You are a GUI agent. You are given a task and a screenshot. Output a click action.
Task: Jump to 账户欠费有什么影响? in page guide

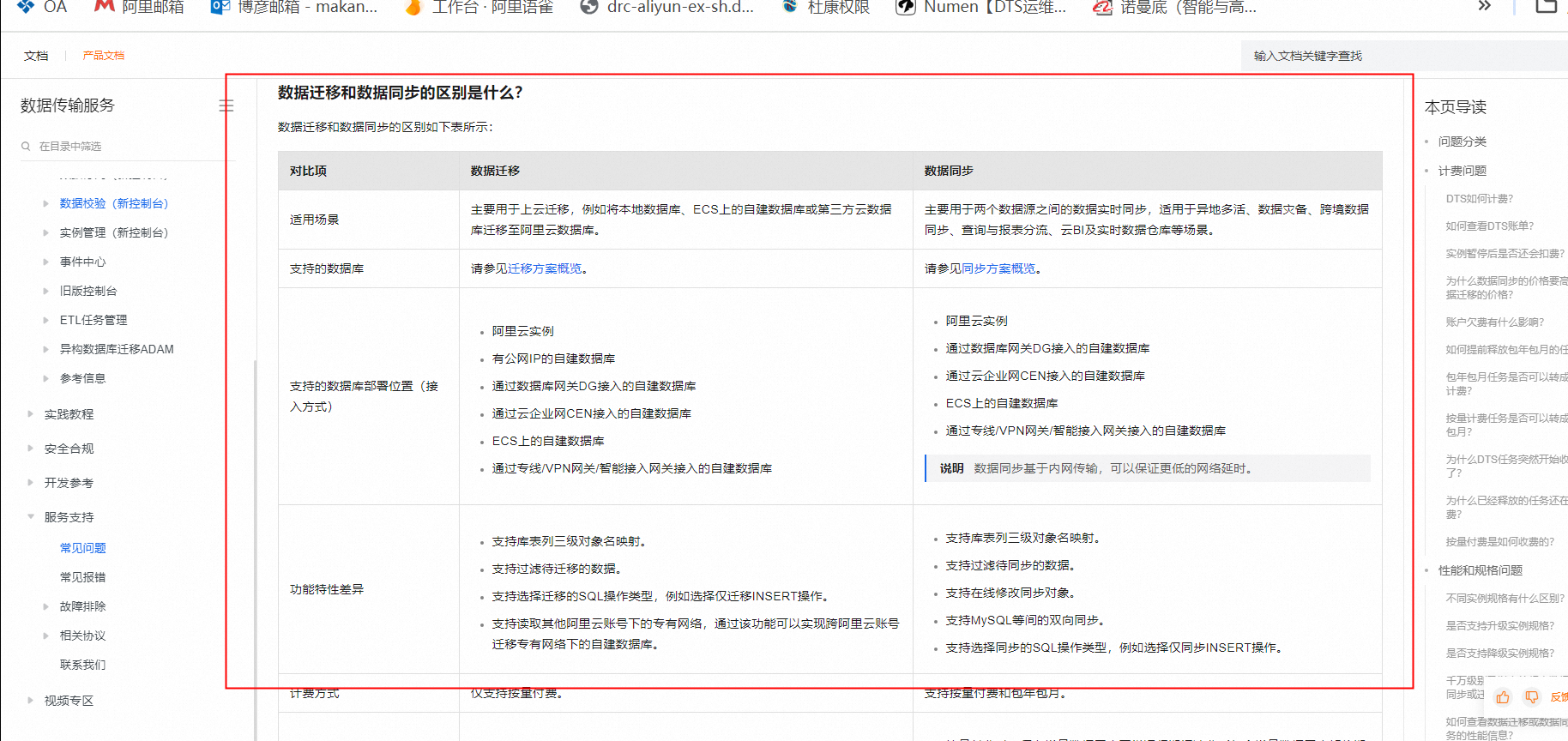[x=1495, y=322]
